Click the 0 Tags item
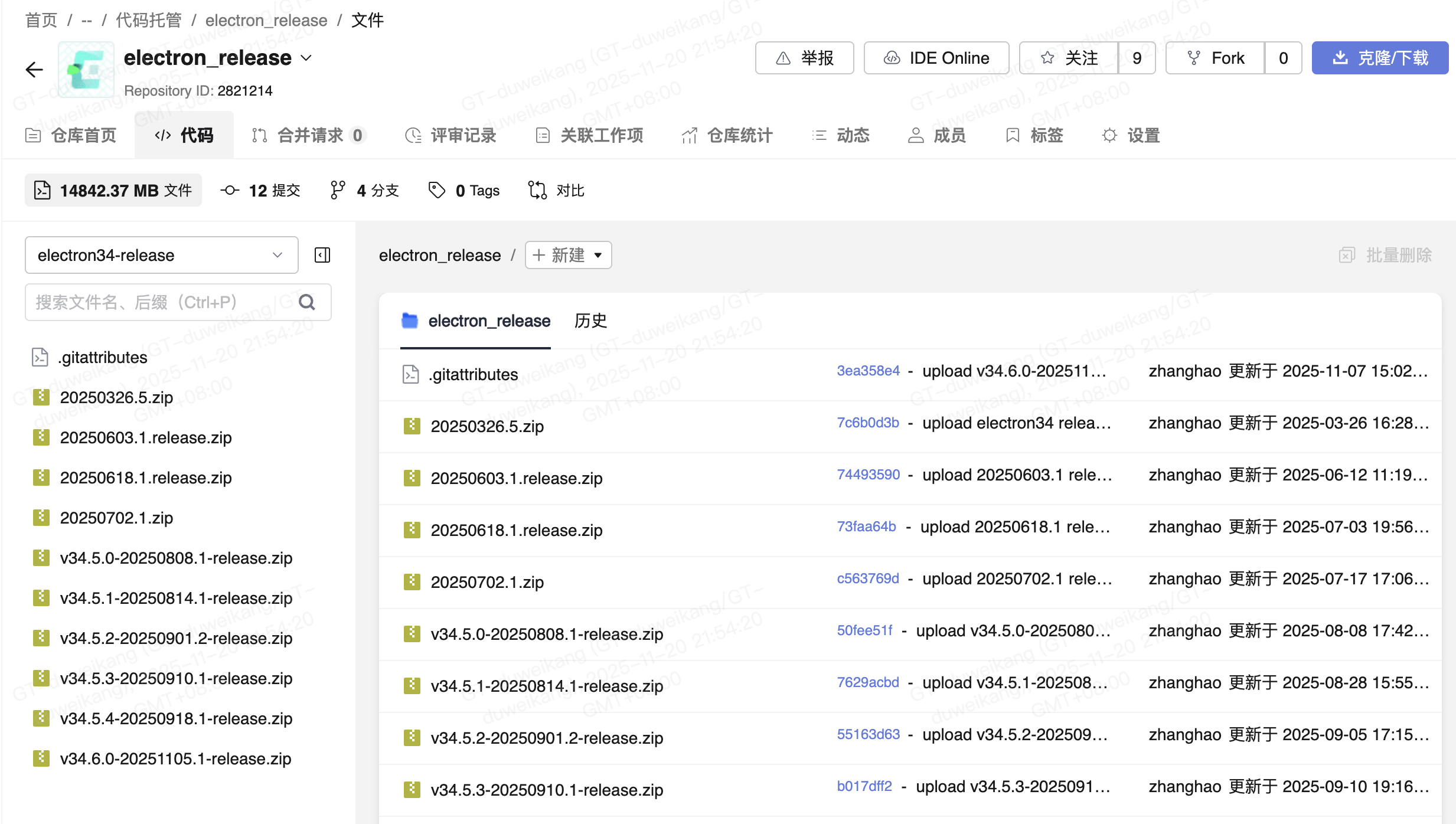The height and width of the screenshot is (824, 1456). click(464, 190)
